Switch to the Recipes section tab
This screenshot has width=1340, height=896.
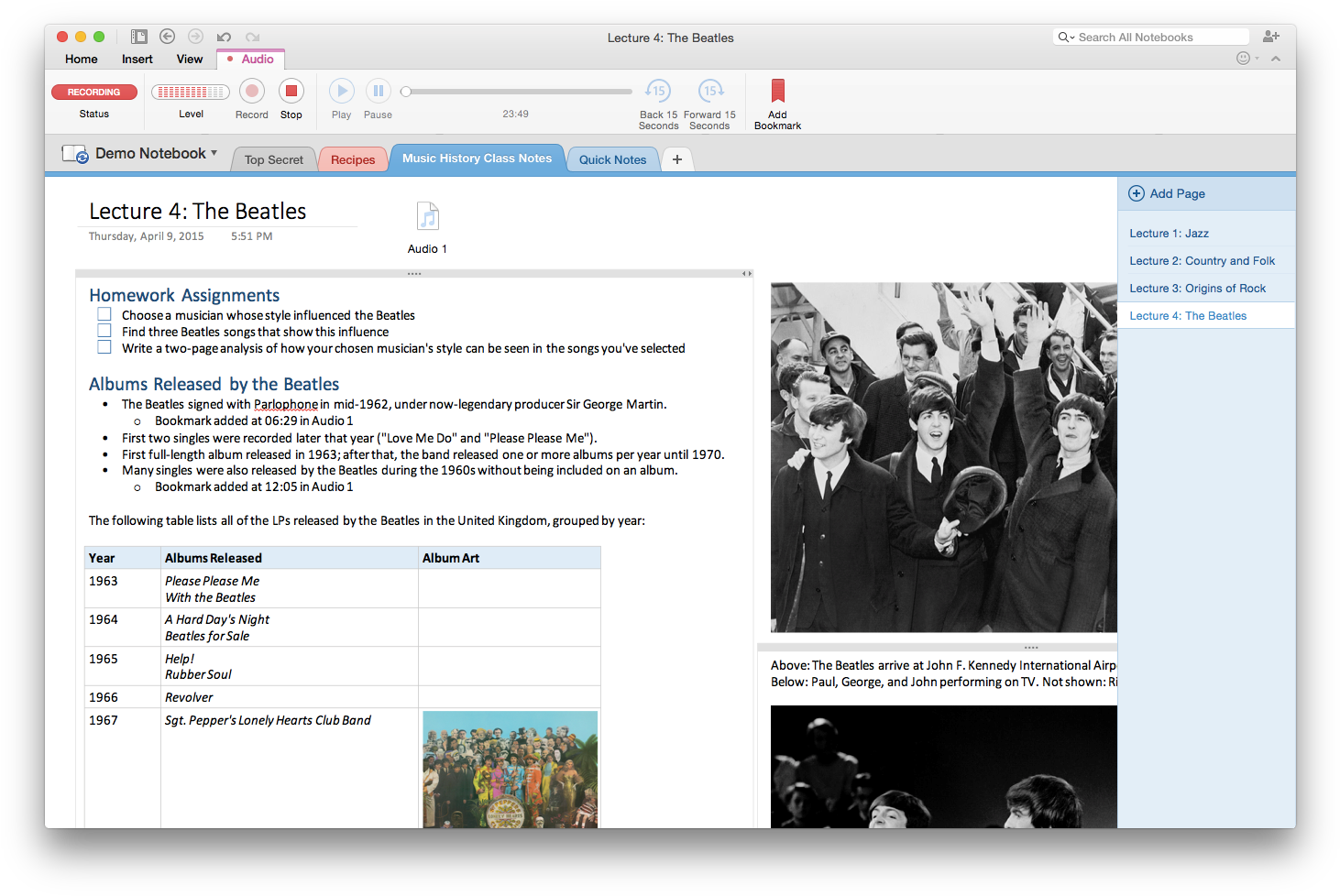click(x=353, y=158)
